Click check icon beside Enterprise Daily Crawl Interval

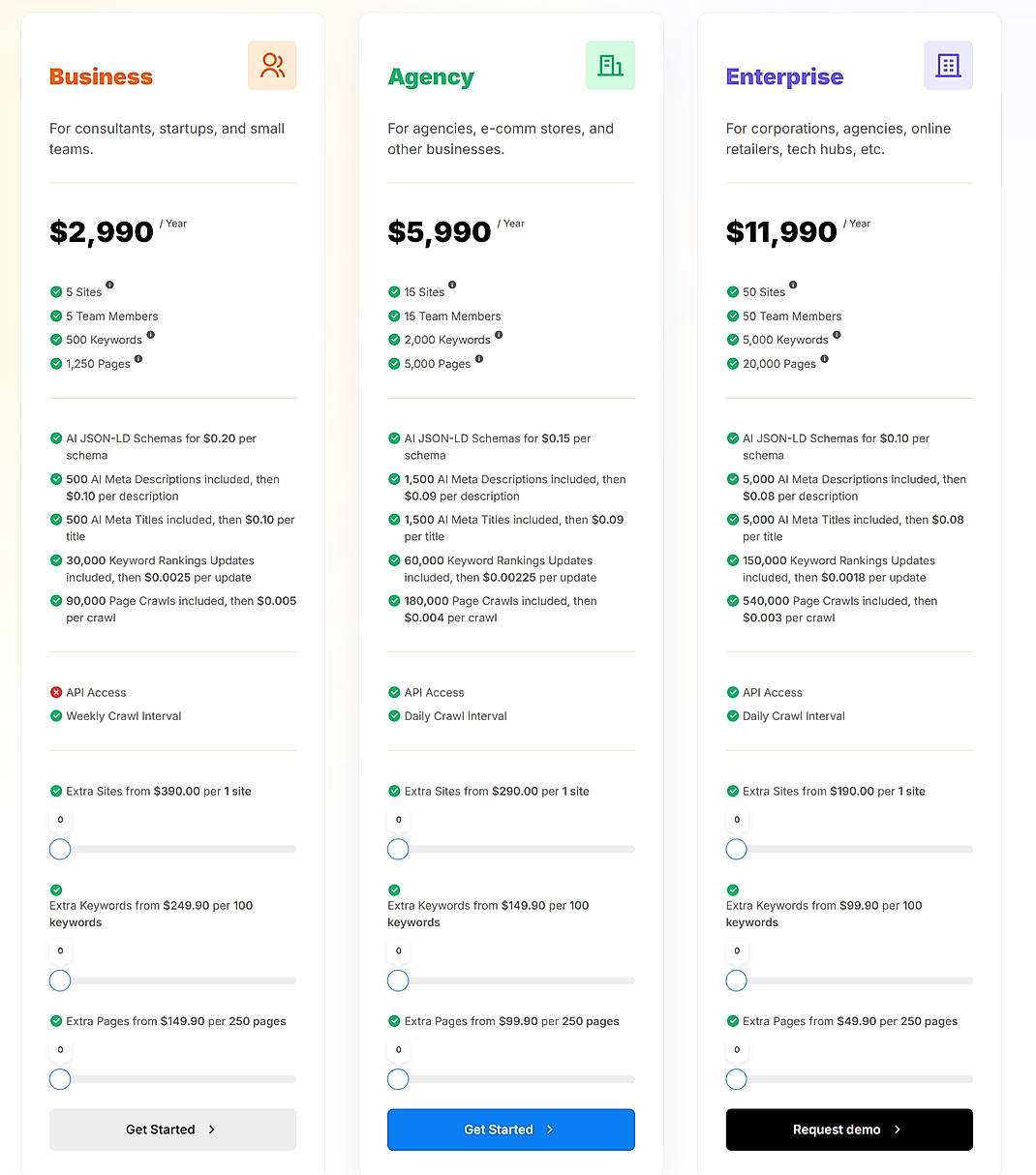point(732,716)
